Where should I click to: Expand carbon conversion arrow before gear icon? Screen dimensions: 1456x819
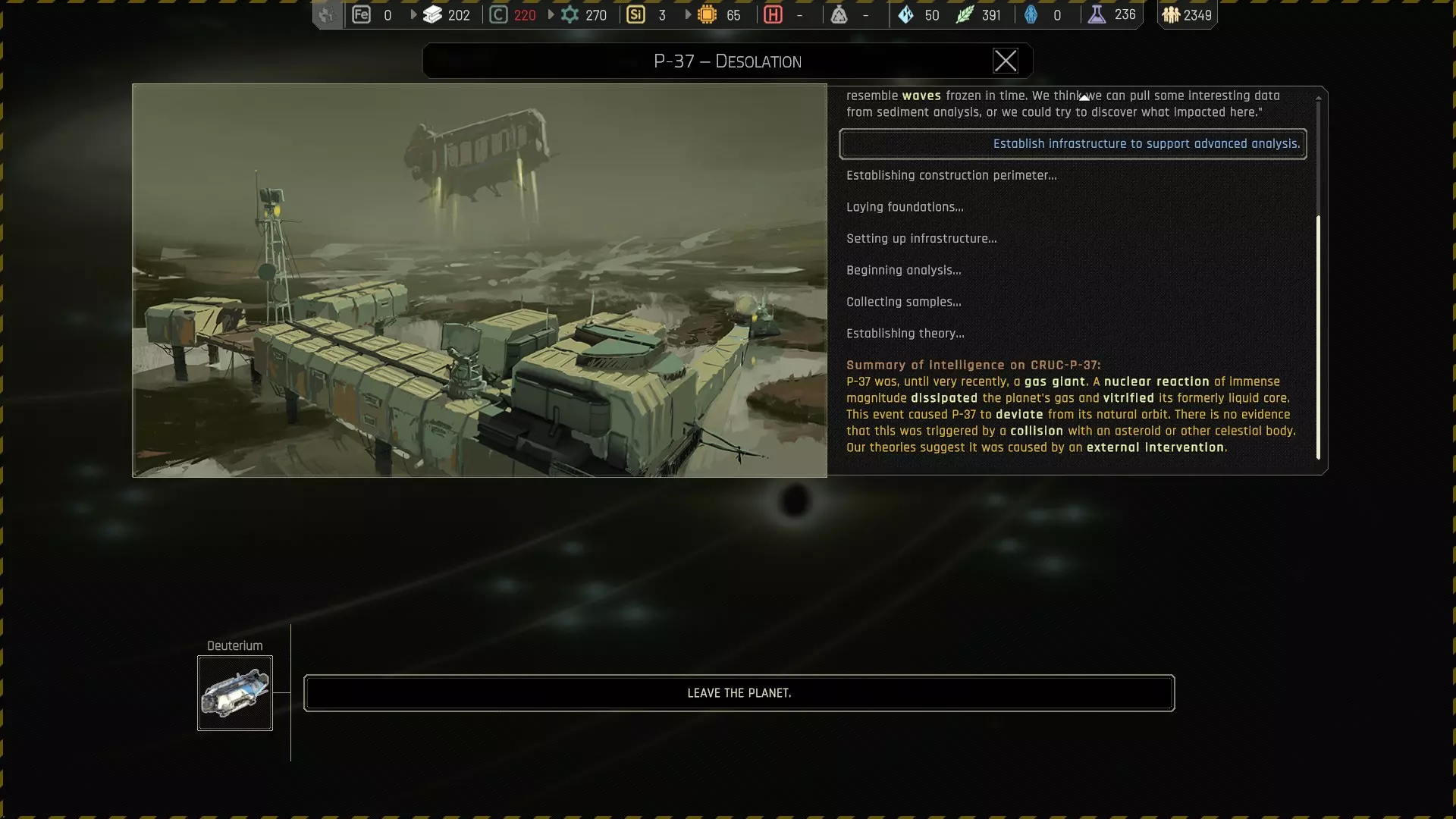pos(551,14)
